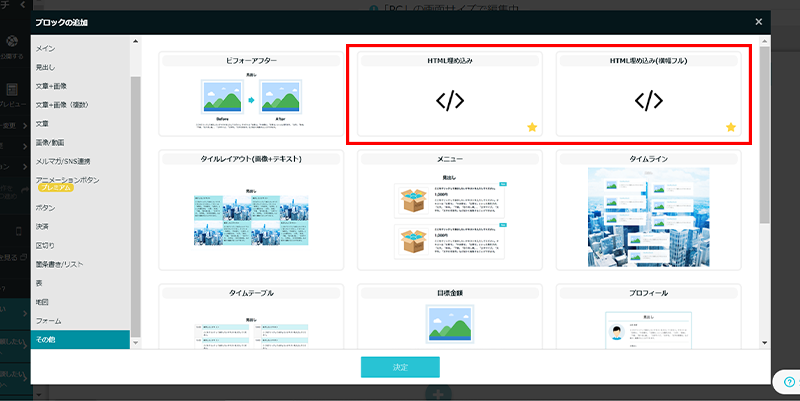
Task: Click the block list vertical scrollbar
Action: [x=765, y=130]
